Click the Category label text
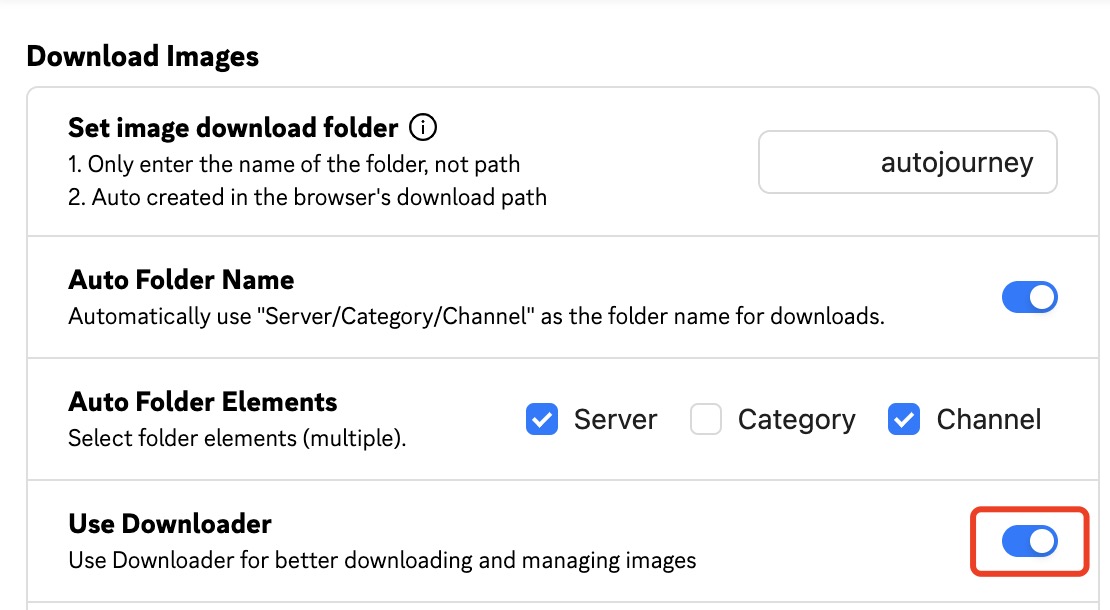 pos(796,420)
